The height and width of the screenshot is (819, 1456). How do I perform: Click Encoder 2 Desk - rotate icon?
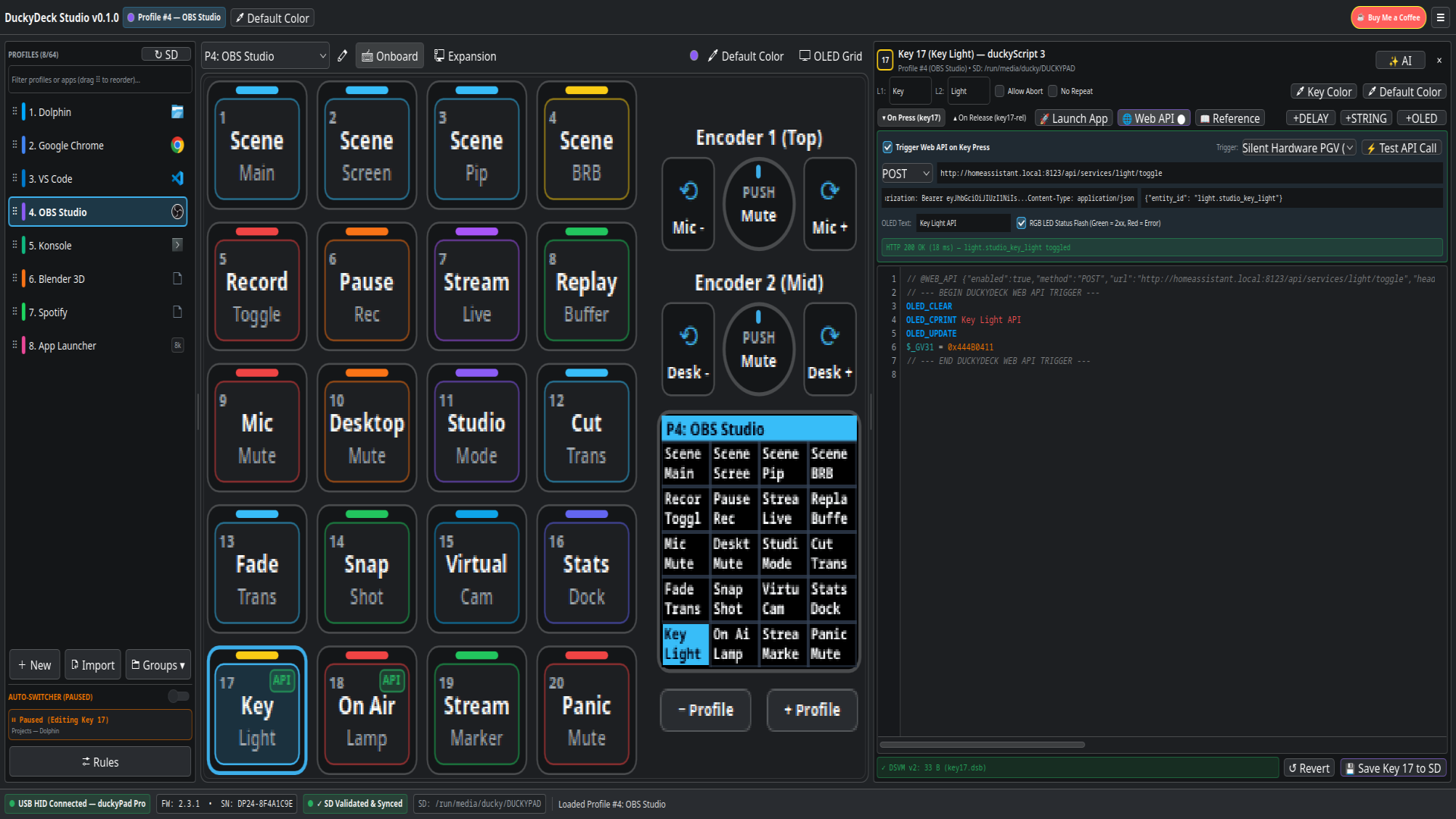click(689, 336)
